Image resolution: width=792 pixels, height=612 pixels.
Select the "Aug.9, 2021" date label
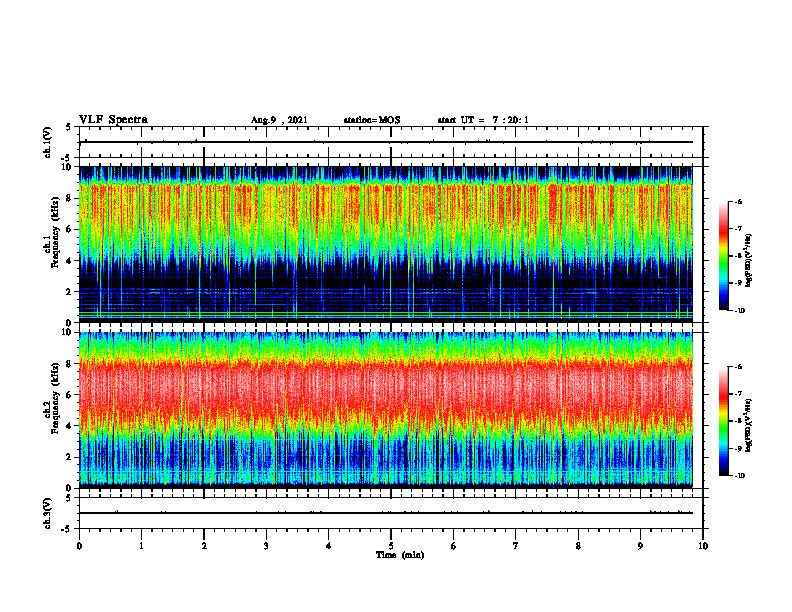coord(279,120)
